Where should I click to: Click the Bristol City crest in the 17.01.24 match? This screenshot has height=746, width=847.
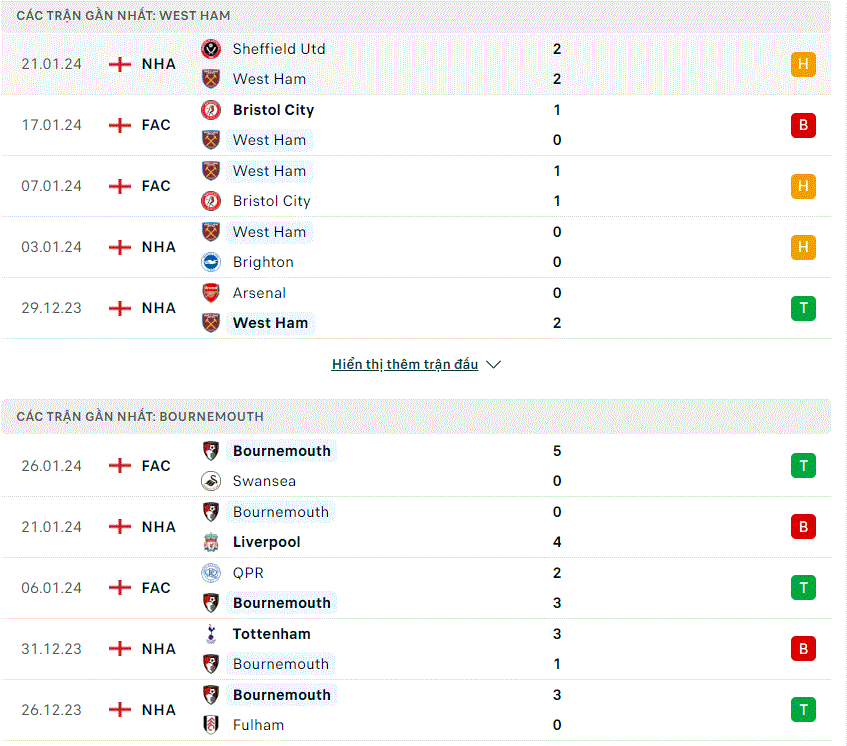[x=211, y=110]
